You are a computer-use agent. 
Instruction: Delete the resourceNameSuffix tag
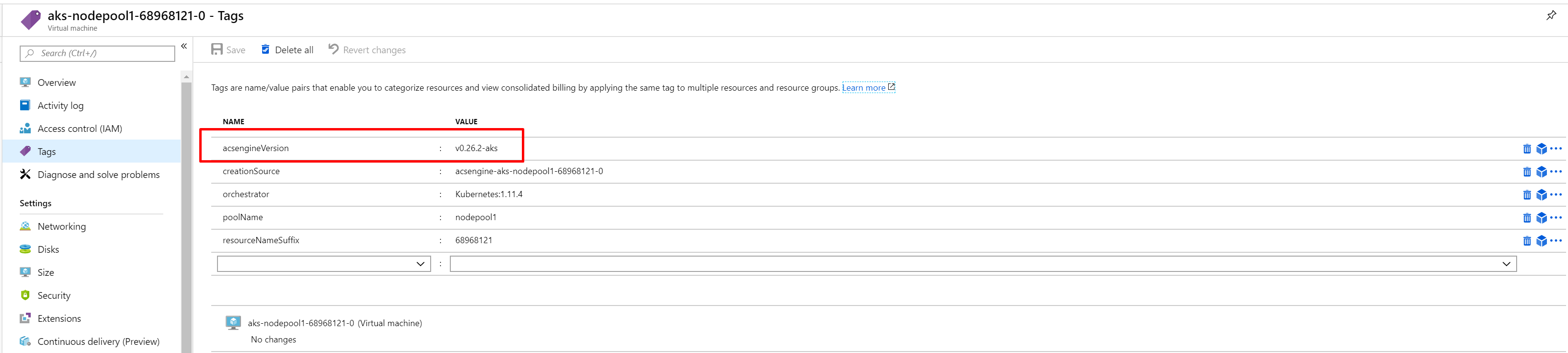click(1527, 241)
